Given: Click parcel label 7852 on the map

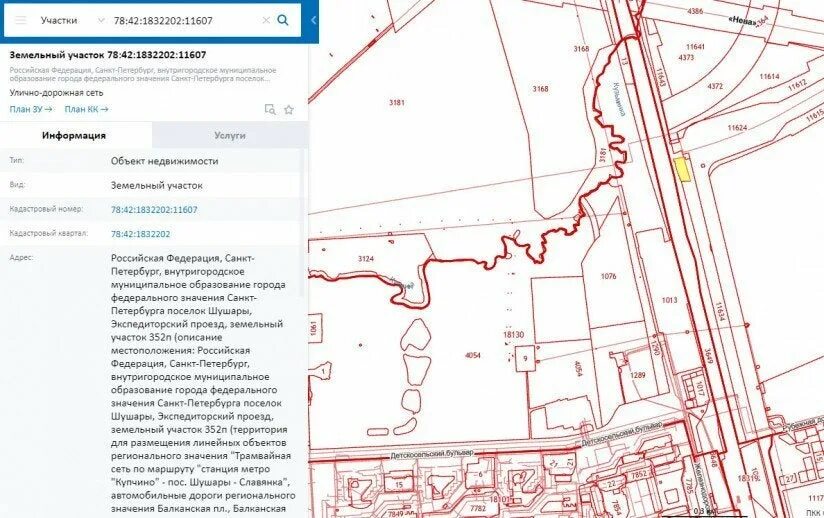Looking at the screenshot, I should coord(638,474).
